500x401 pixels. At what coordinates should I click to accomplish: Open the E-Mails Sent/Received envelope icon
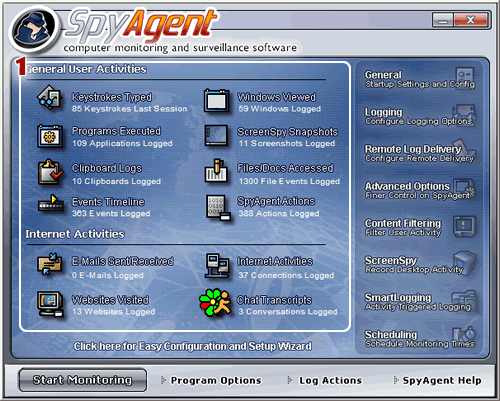[x=49, y=264]
